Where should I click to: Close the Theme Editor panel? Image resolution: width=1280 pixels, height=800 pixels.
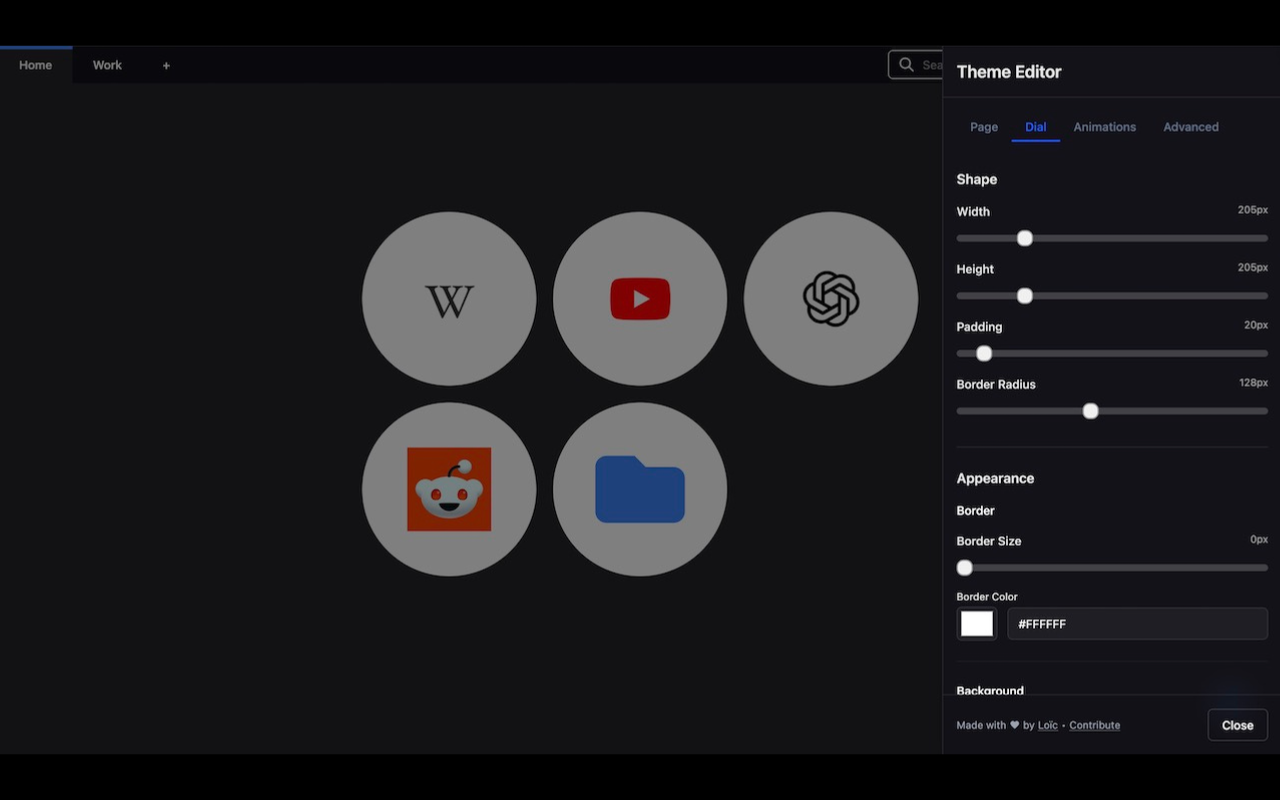pos(1237,725)
